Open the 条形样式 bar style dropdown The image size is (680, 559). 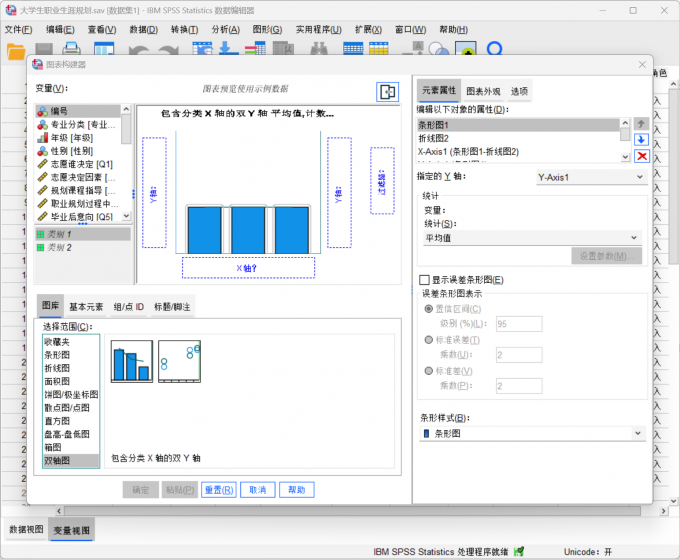pyautogui.click(x=531, y=433)
